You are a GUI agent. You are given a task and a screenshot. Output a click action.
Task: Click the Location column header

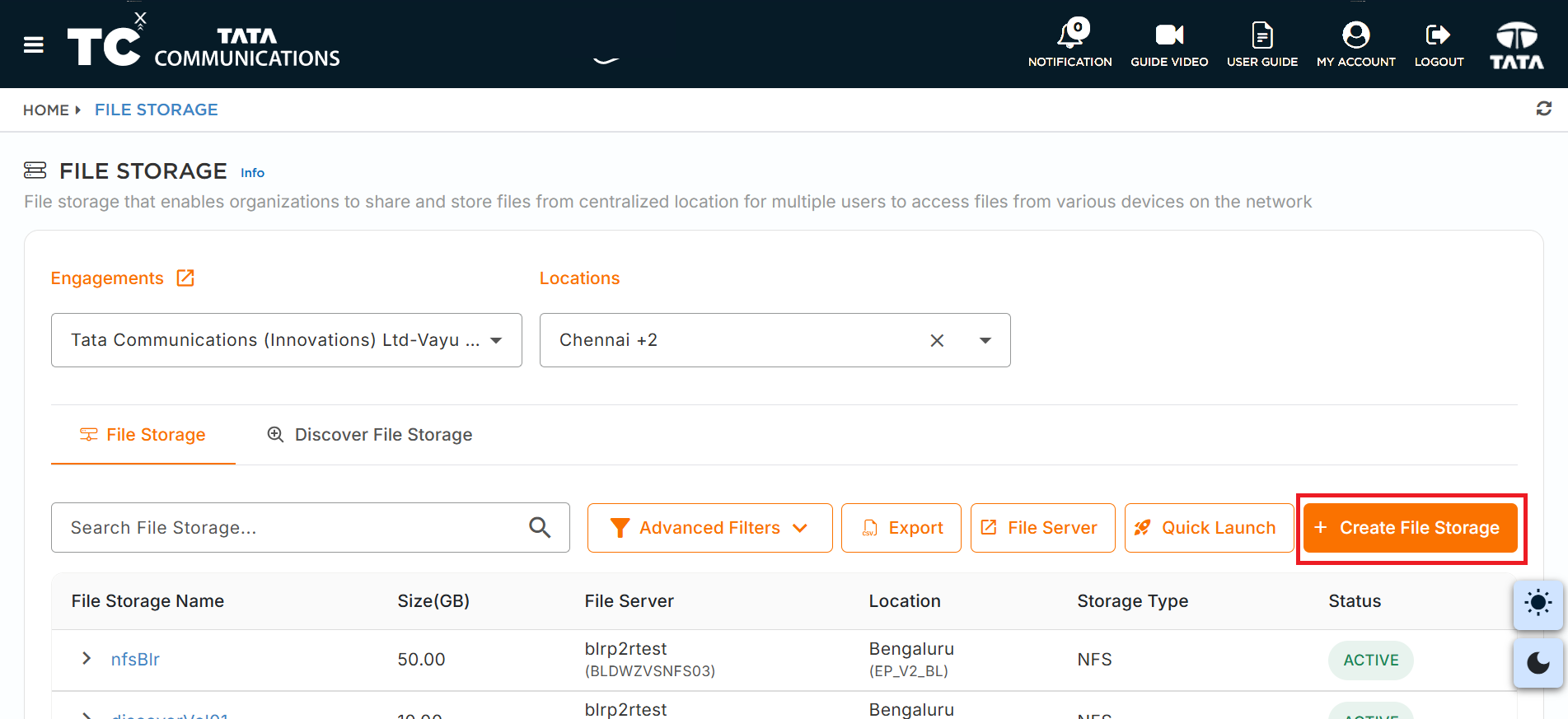(x=905, y=601)
